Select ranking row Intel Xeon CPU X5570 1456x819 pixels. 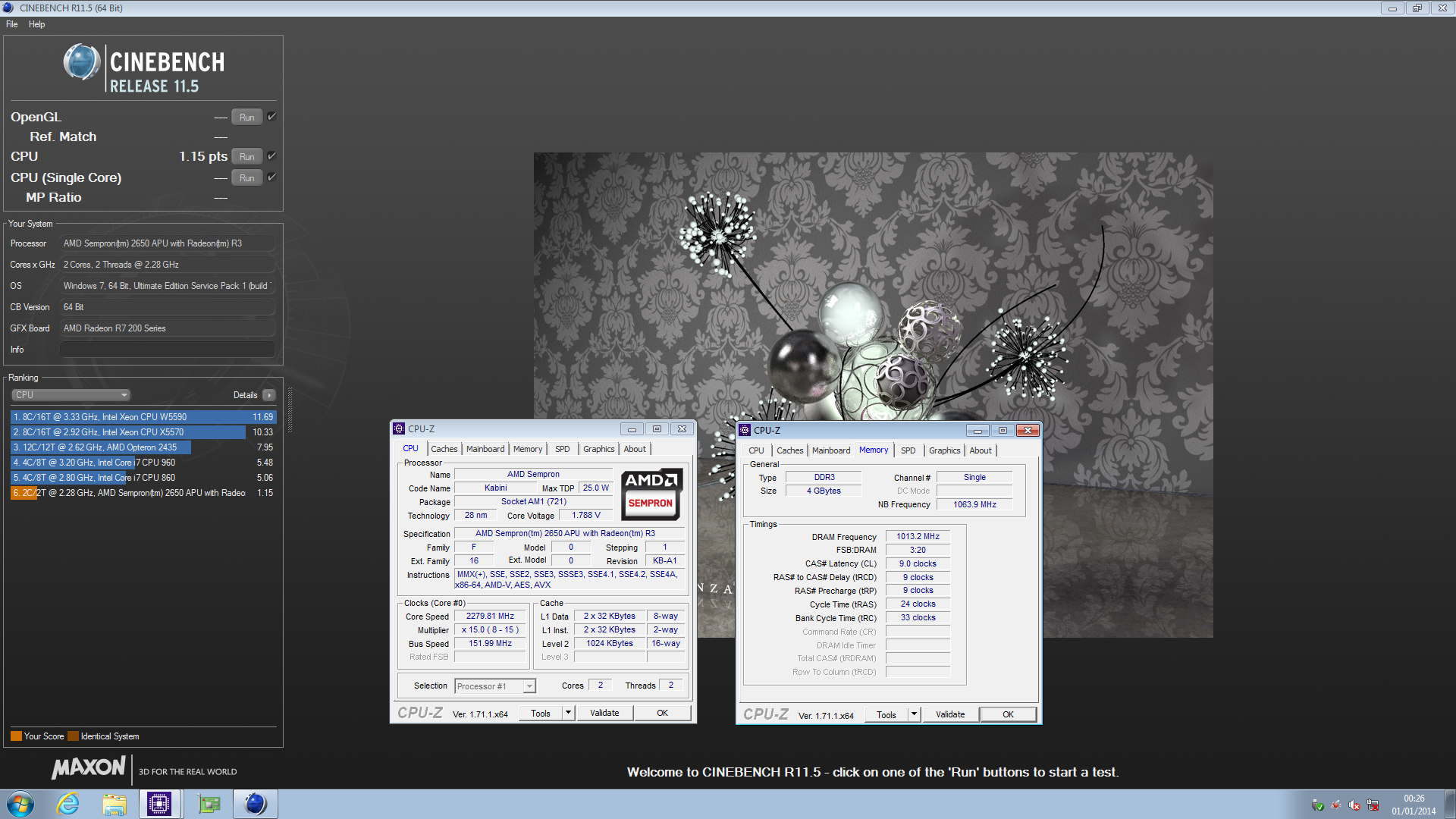point(143,432)
